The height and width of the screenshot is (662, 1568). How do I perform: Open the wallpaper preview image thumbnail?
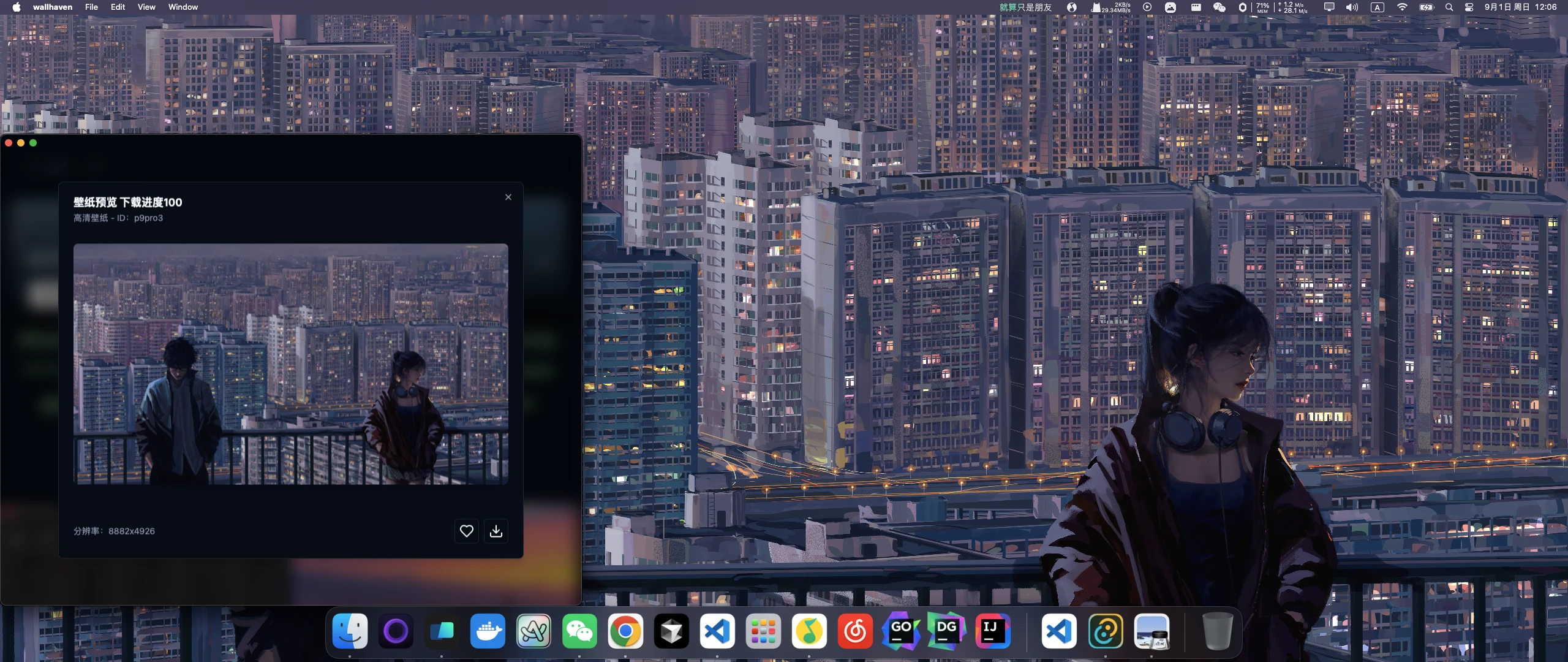tap(290, 364)
